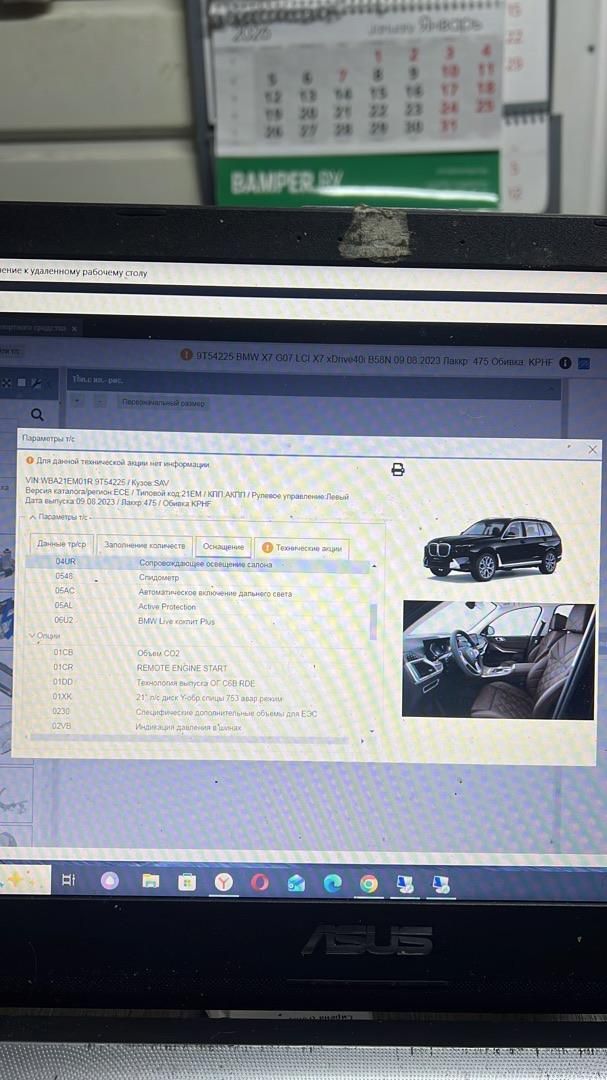This screenshot has width=607, height=1080.
Task: Select row 05AL Active Protection
Action: (x=197, y=607)
